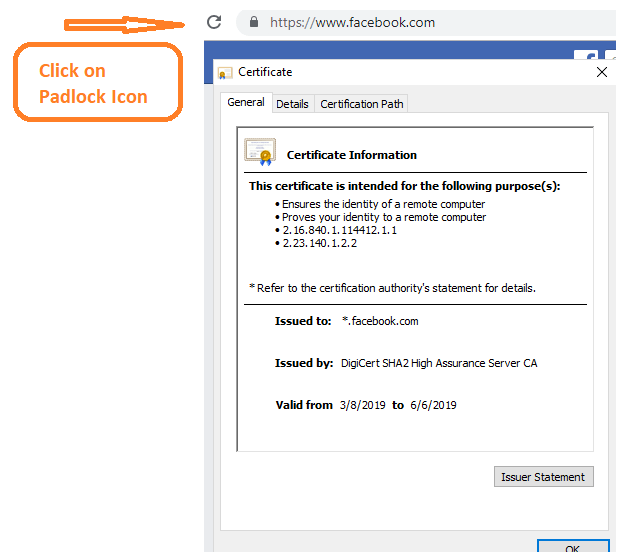Click the 'Certificate Information' heading
The image size is (618, 552).
[x=352, y=155]
